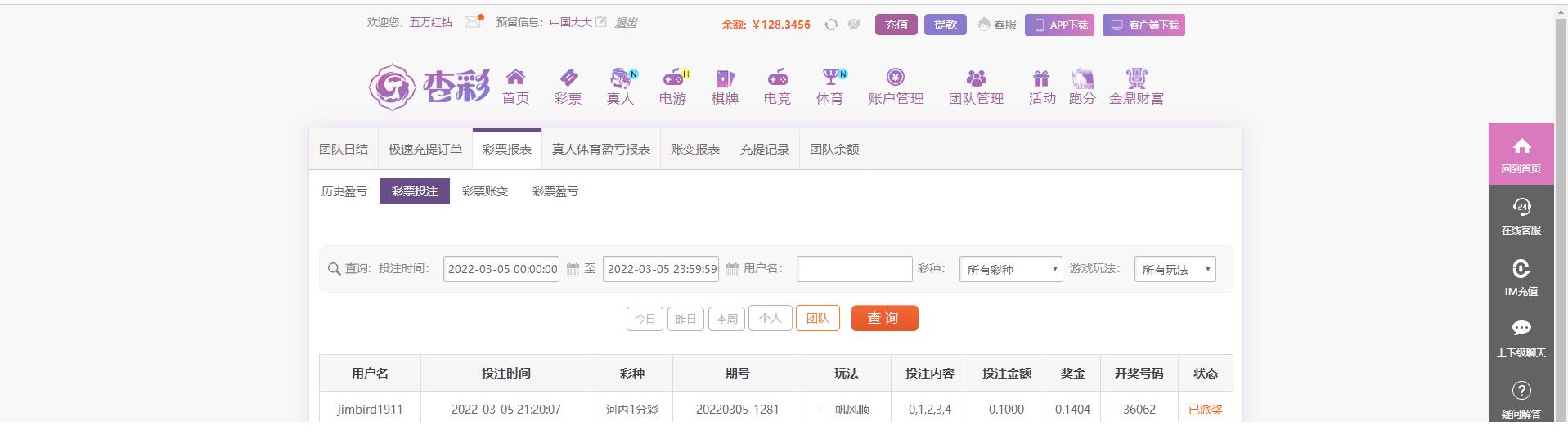Toggle balance visibility eye icon

point(854,25)
